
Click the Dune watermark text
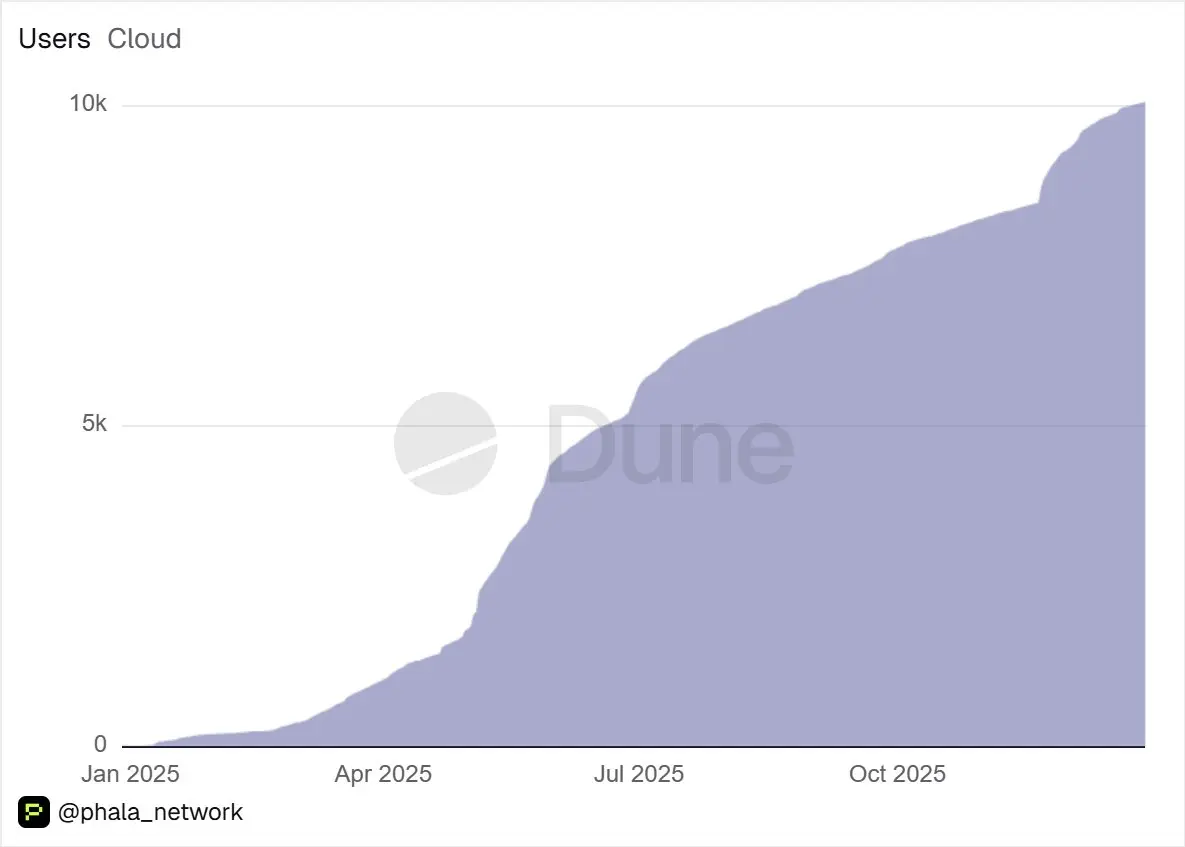670,444
